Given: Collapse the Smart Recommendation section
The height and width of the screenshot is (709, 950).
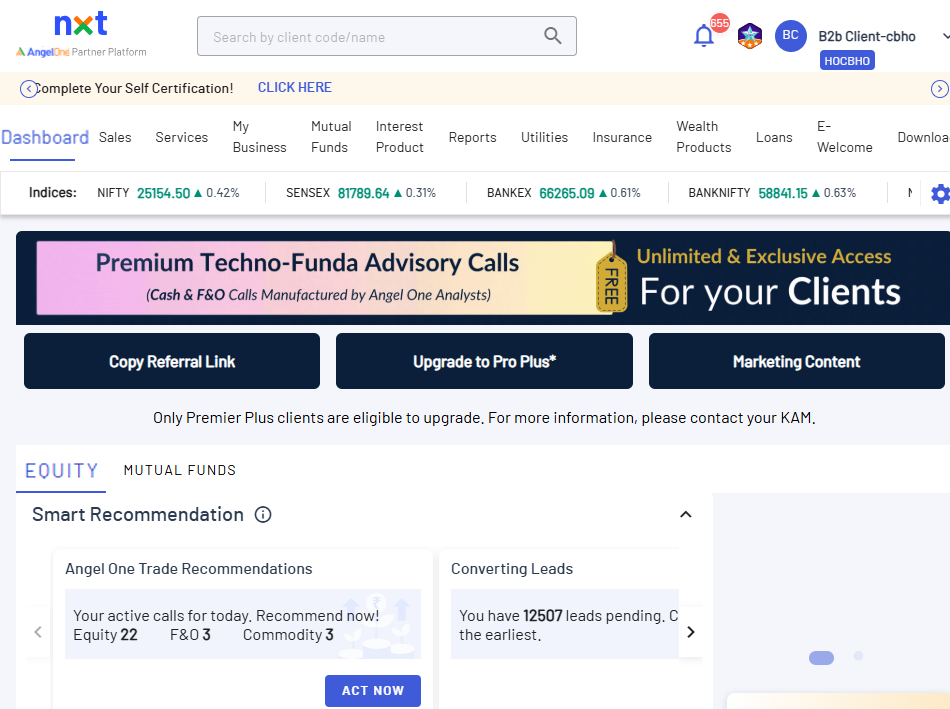Looking at the screenshot, I should [685, 515].
